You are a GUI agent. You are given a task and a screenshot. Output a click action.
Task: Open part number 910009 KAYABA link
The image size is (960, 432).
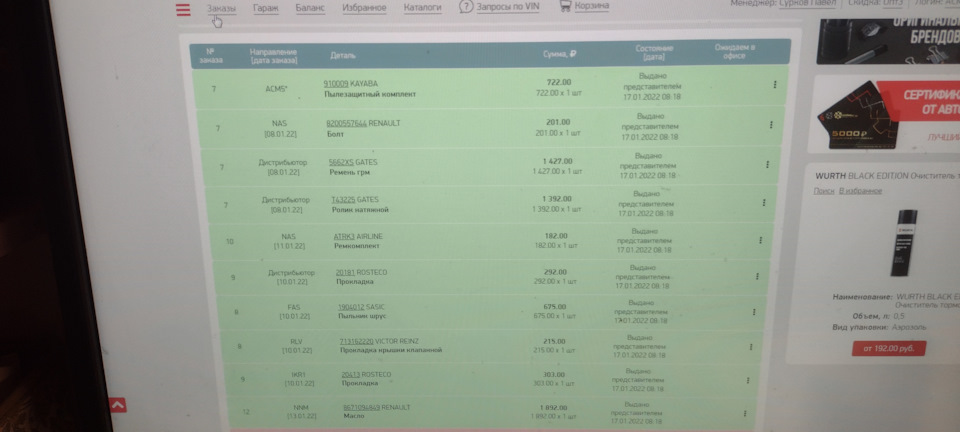[x=336, y=83]
